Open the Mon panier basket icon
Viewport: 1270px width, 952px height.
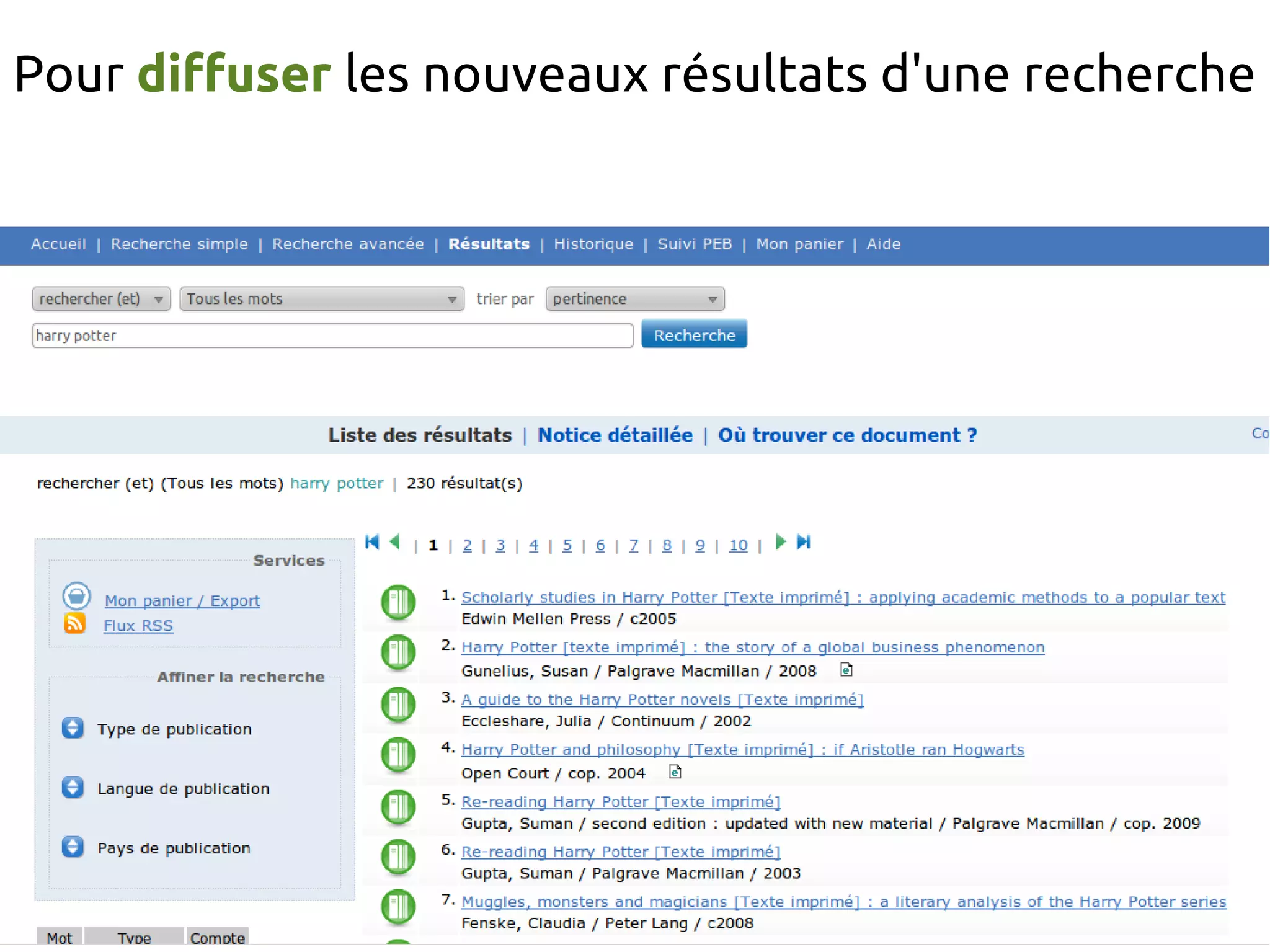(x=76, y=596)
